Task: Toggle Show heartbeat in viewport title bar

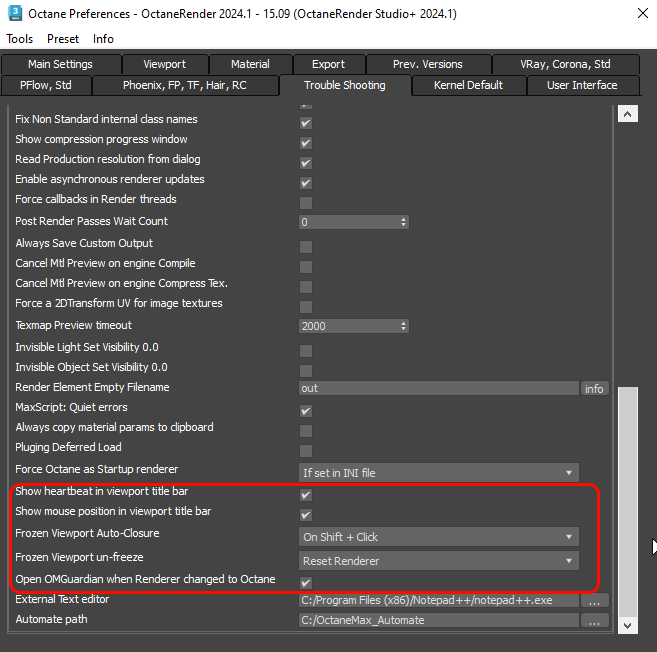Action: pyautogui.click(x=306, y=494)
